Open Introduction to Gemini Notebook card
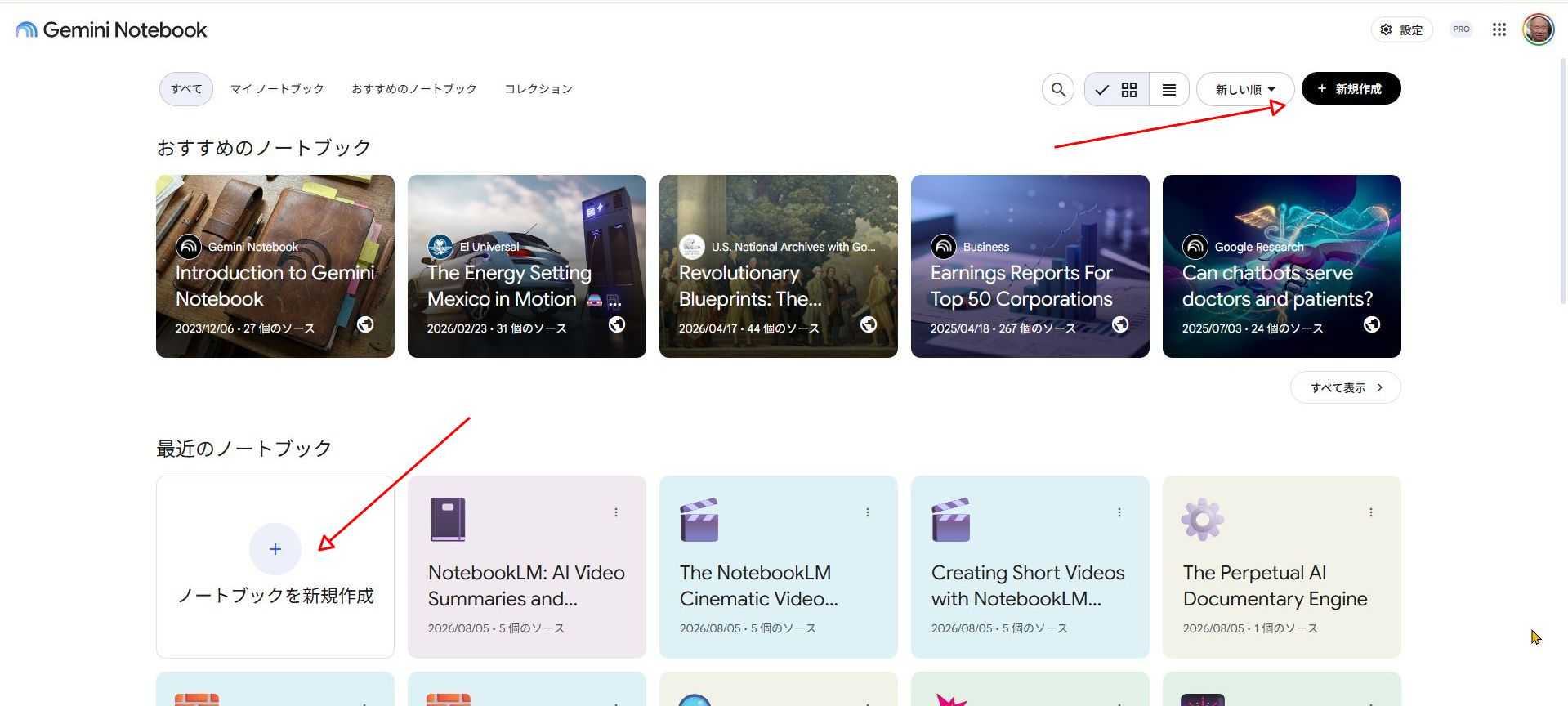This screenshot has width=1568, height=706. [x=275, y=266]
